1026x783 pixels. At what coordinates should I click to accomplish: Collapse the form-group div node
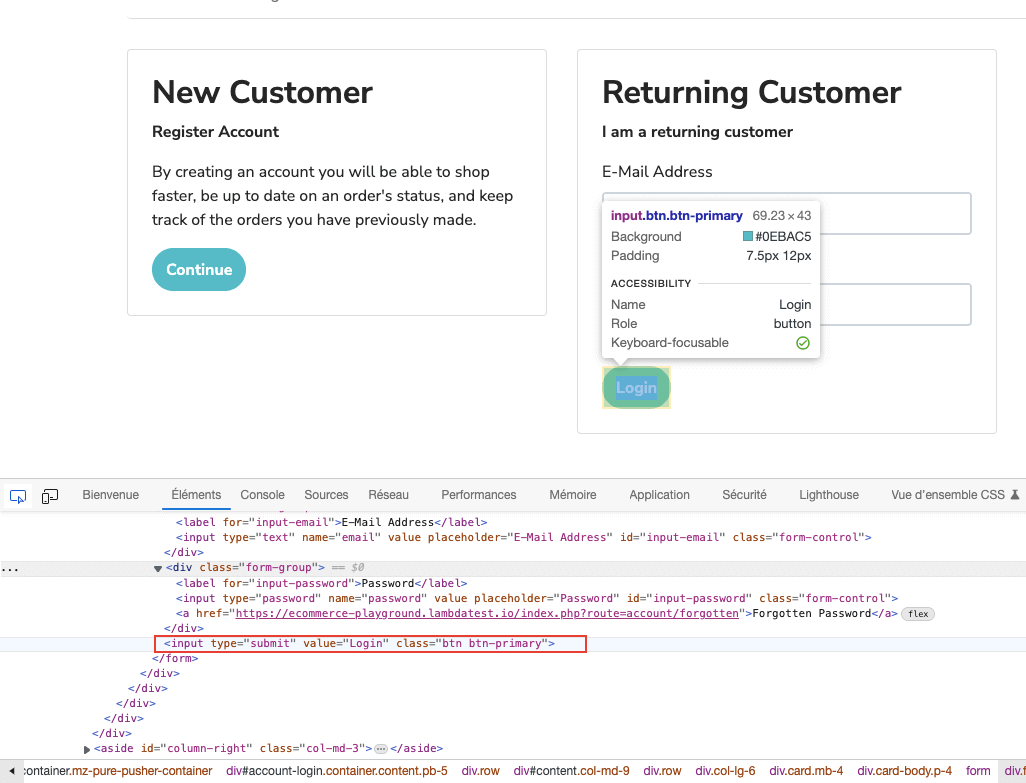[158, 568]
